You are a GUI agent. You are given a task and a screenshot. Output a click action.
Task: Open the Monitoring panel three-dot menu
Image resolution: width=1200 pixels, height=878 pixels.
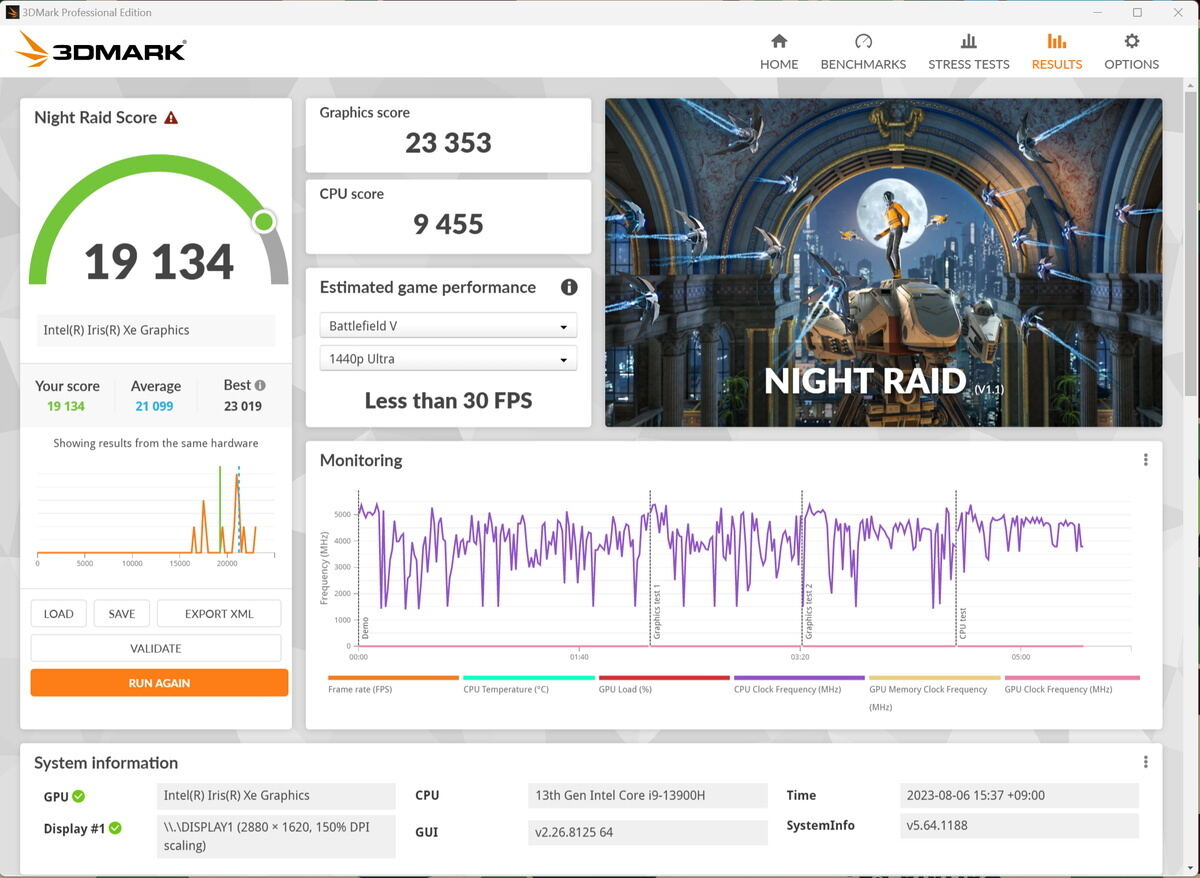point(1146,460)
